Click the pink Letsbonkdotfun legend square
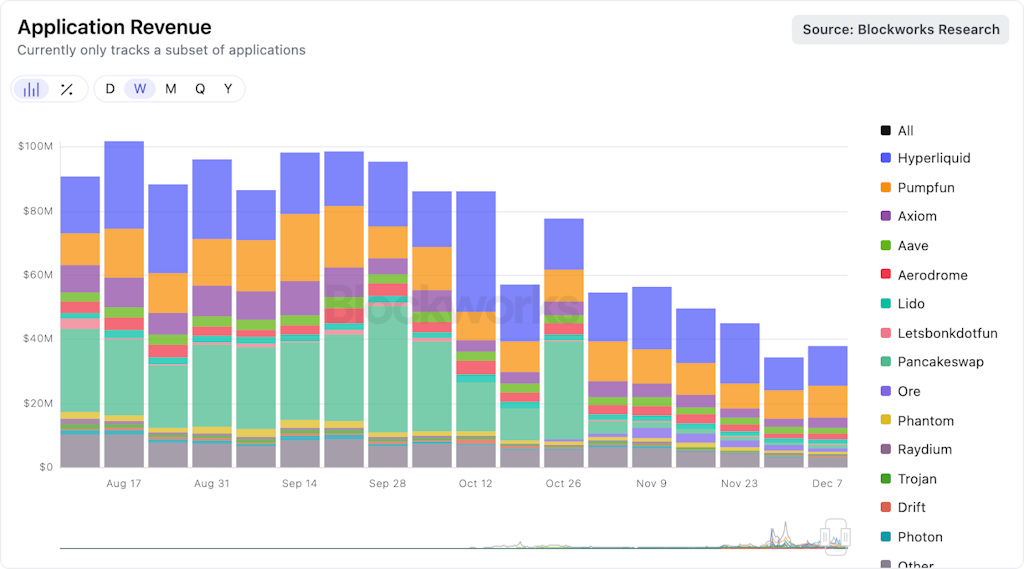The height and width of the screenshot is (569, 1024). (x=886, y=333)
